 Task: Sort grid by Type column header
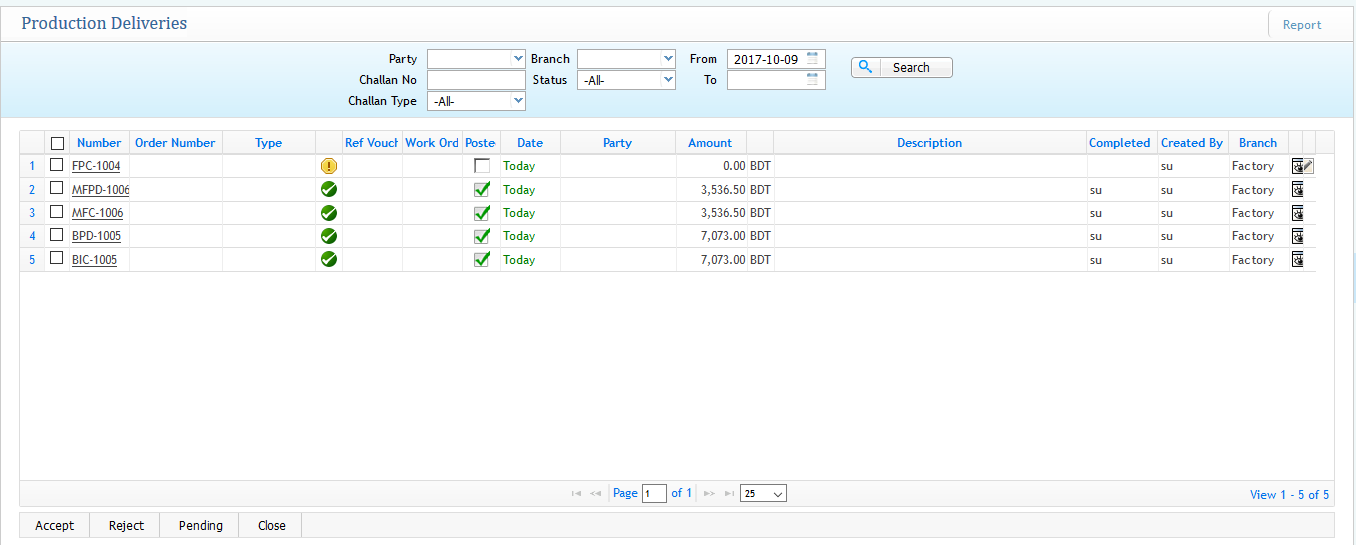[x=268, y=143]
